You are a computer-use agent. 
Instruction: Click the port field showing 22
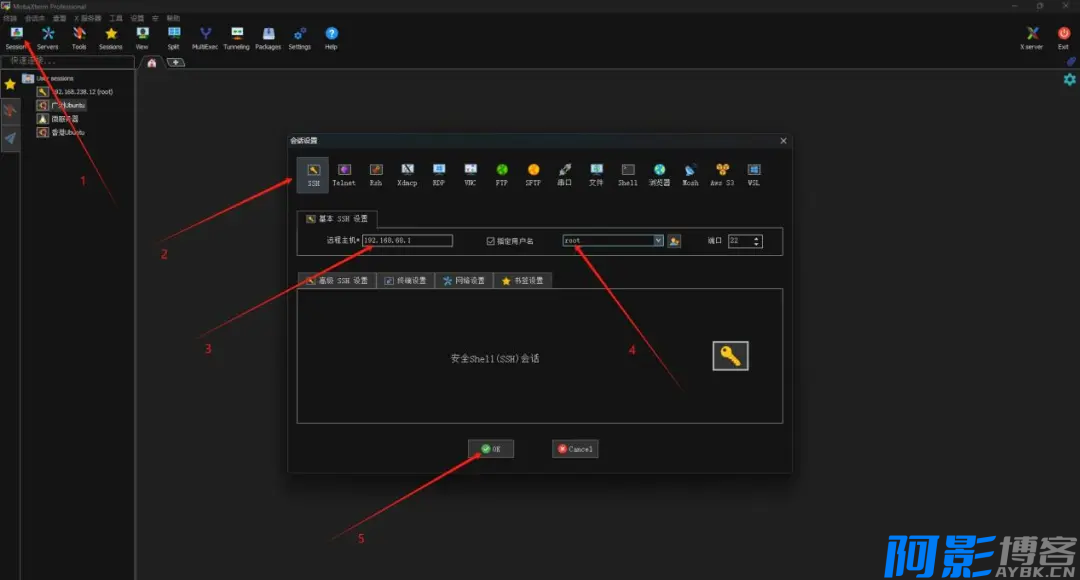[x=740, y=241]
